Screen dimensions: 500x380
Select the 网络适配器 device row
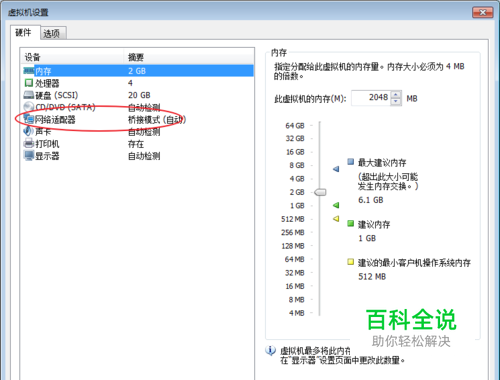[138, 119]
